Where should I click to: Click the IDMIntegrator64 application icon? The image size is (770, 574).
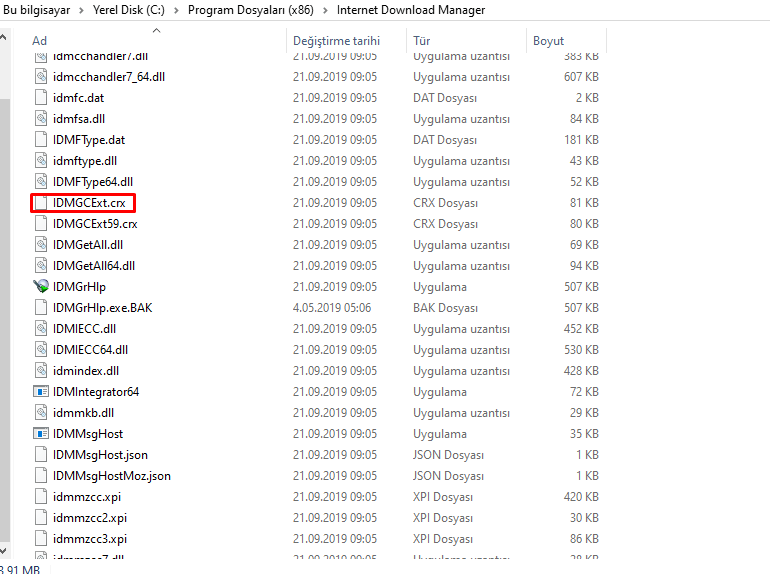coord(41,392)
